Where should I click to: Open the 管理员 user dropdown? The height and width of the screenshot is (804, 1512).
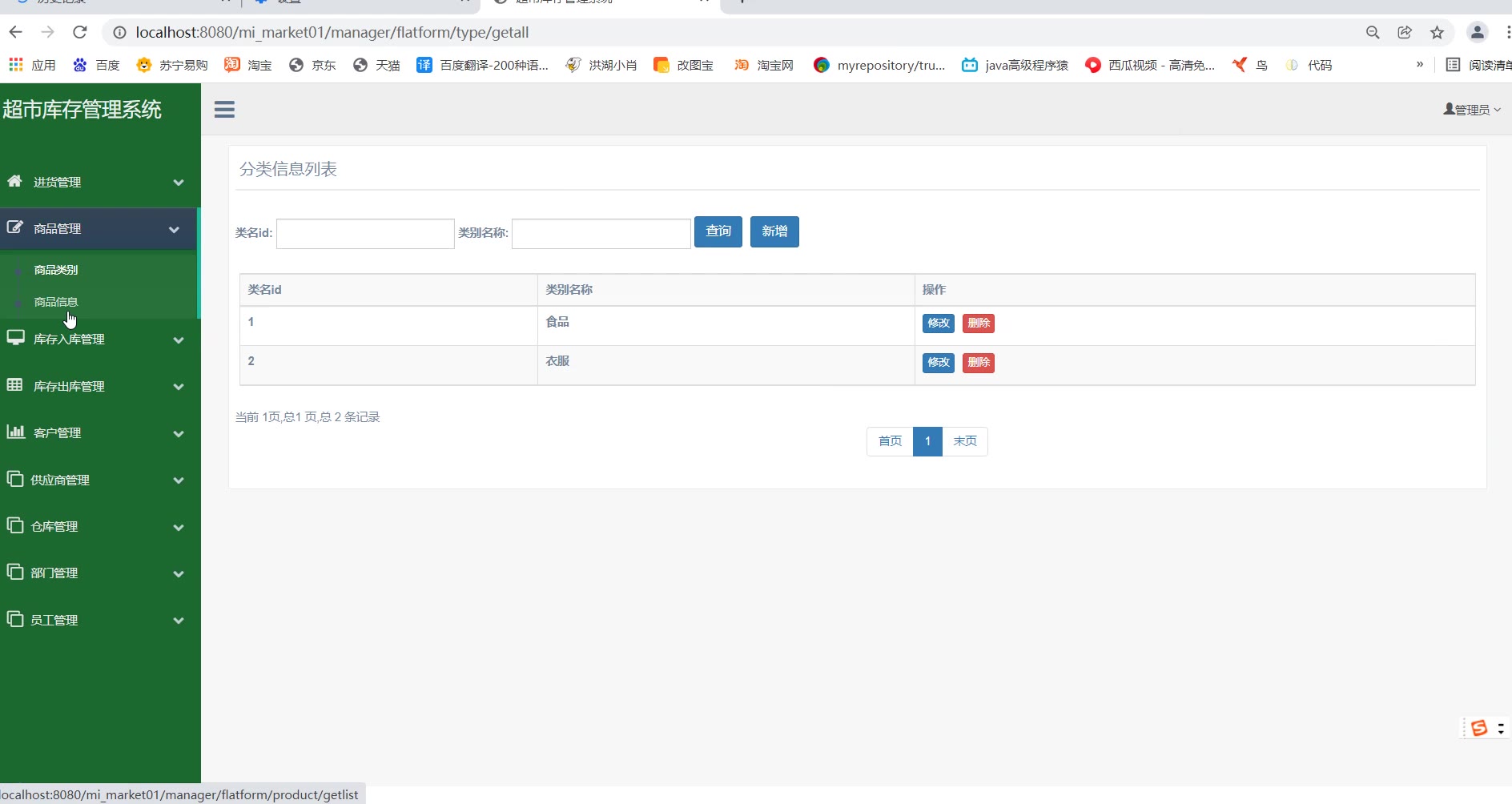click(x=1472, y=110)
